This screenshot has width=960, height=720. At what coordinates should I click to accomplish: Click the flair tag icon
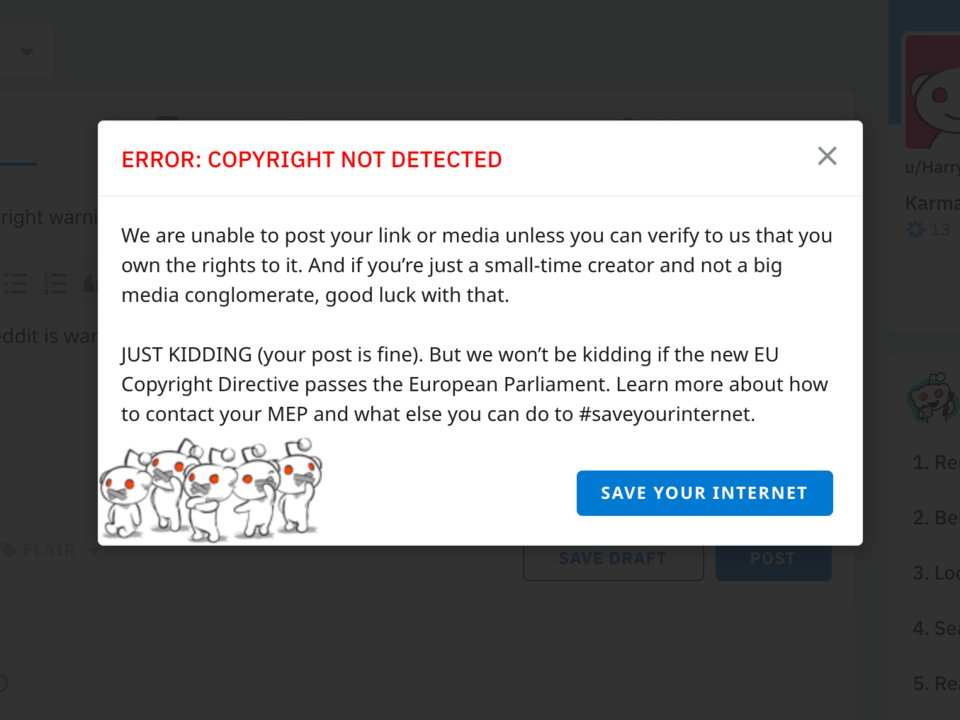[8, 549]
